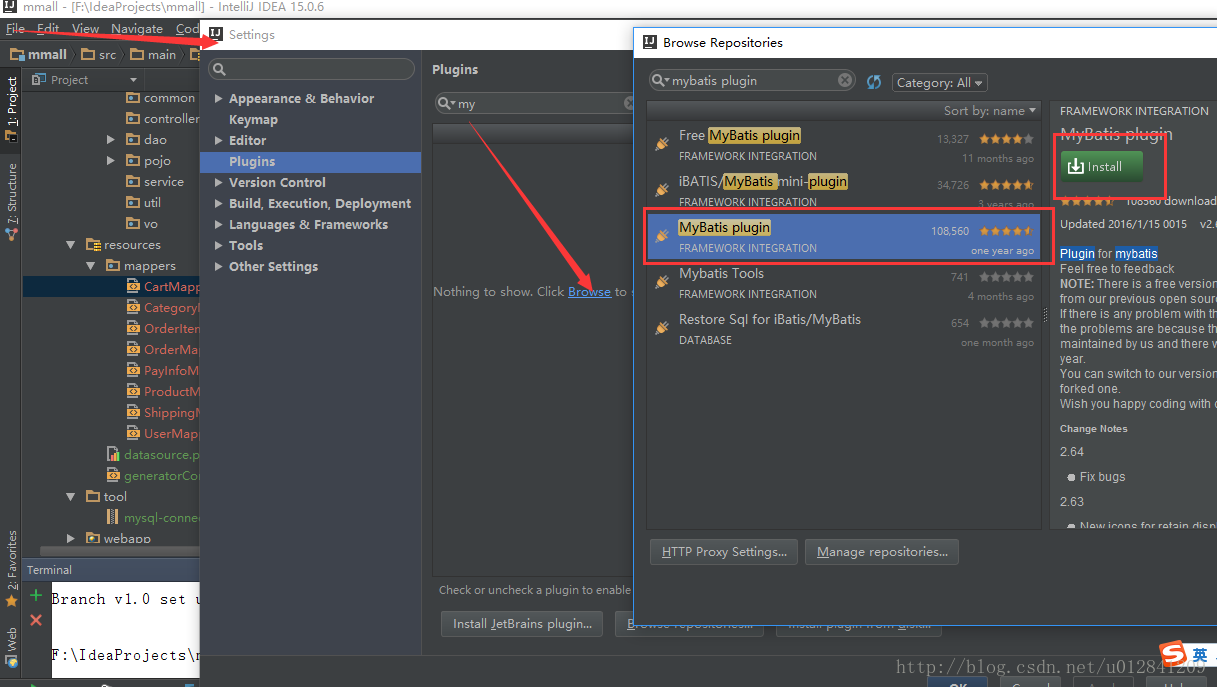1217x687 pixels.
Task: Open the Category: All dropdown
Action: coord(939,82)
